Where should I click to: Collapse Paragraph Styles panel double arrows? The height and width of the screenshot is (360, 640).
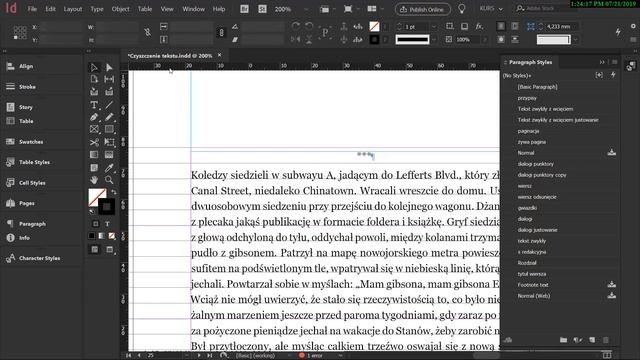pos(602,62)
